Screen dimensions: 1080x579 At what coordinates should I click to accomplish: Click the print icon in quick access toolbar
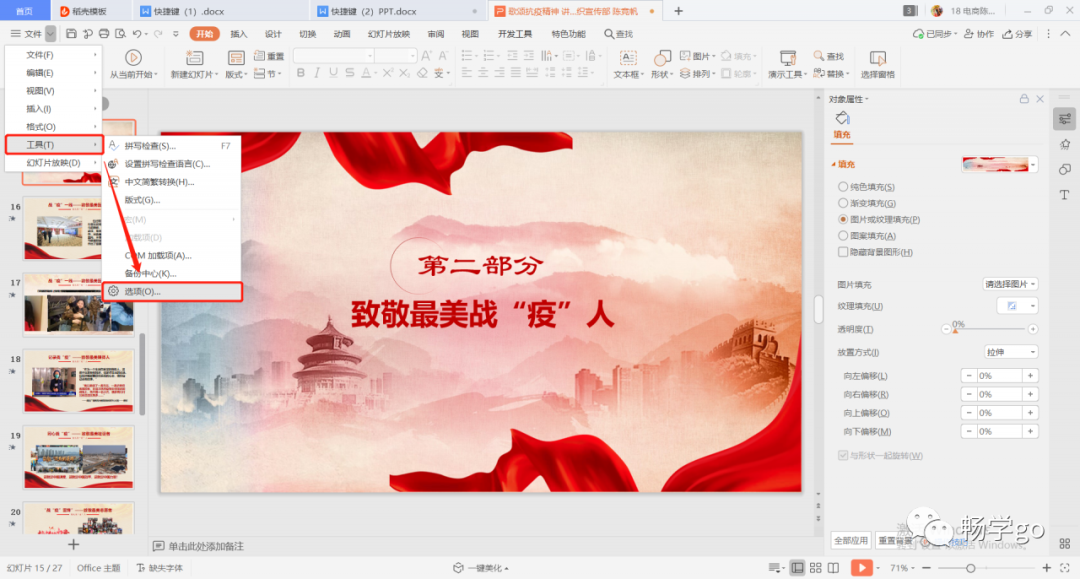104,33
